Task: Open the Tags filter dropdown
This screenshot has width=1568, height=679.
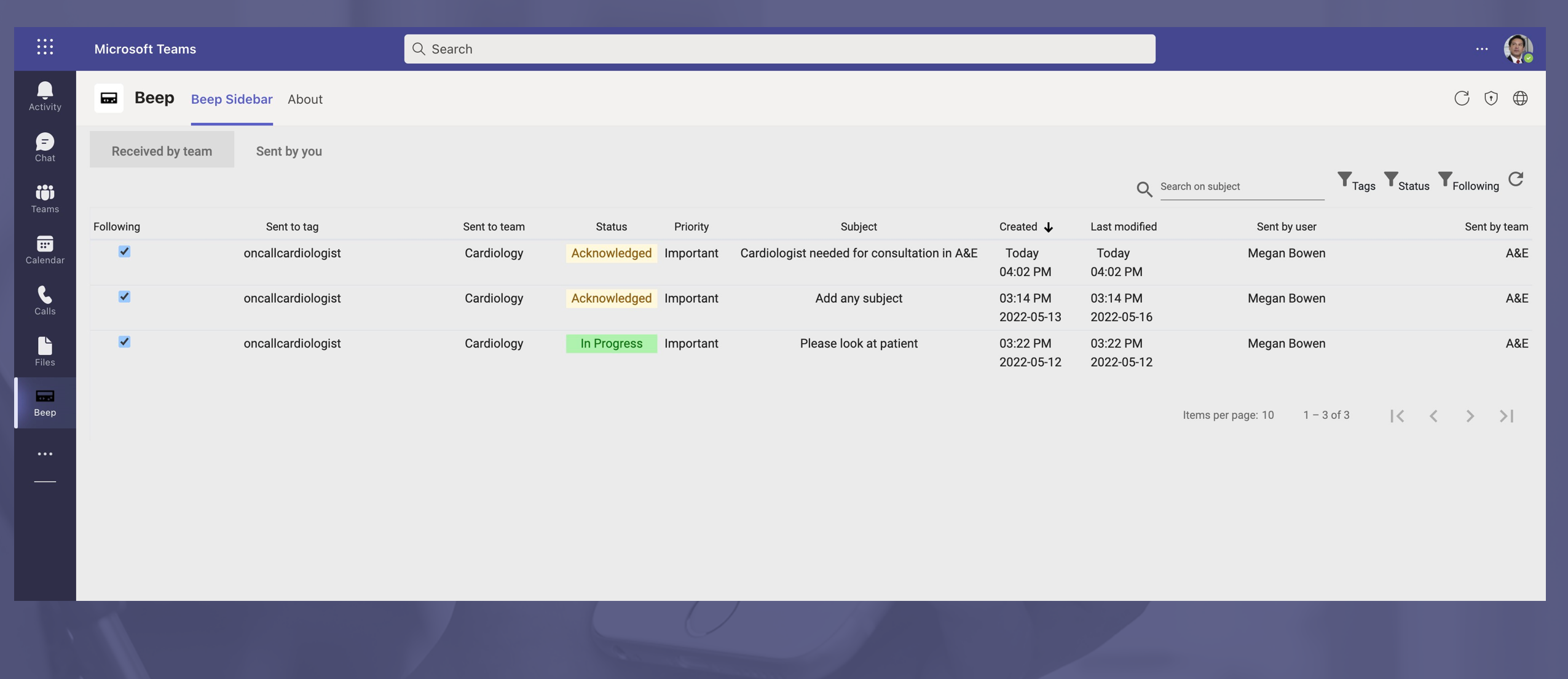Action: point(1356,182)
